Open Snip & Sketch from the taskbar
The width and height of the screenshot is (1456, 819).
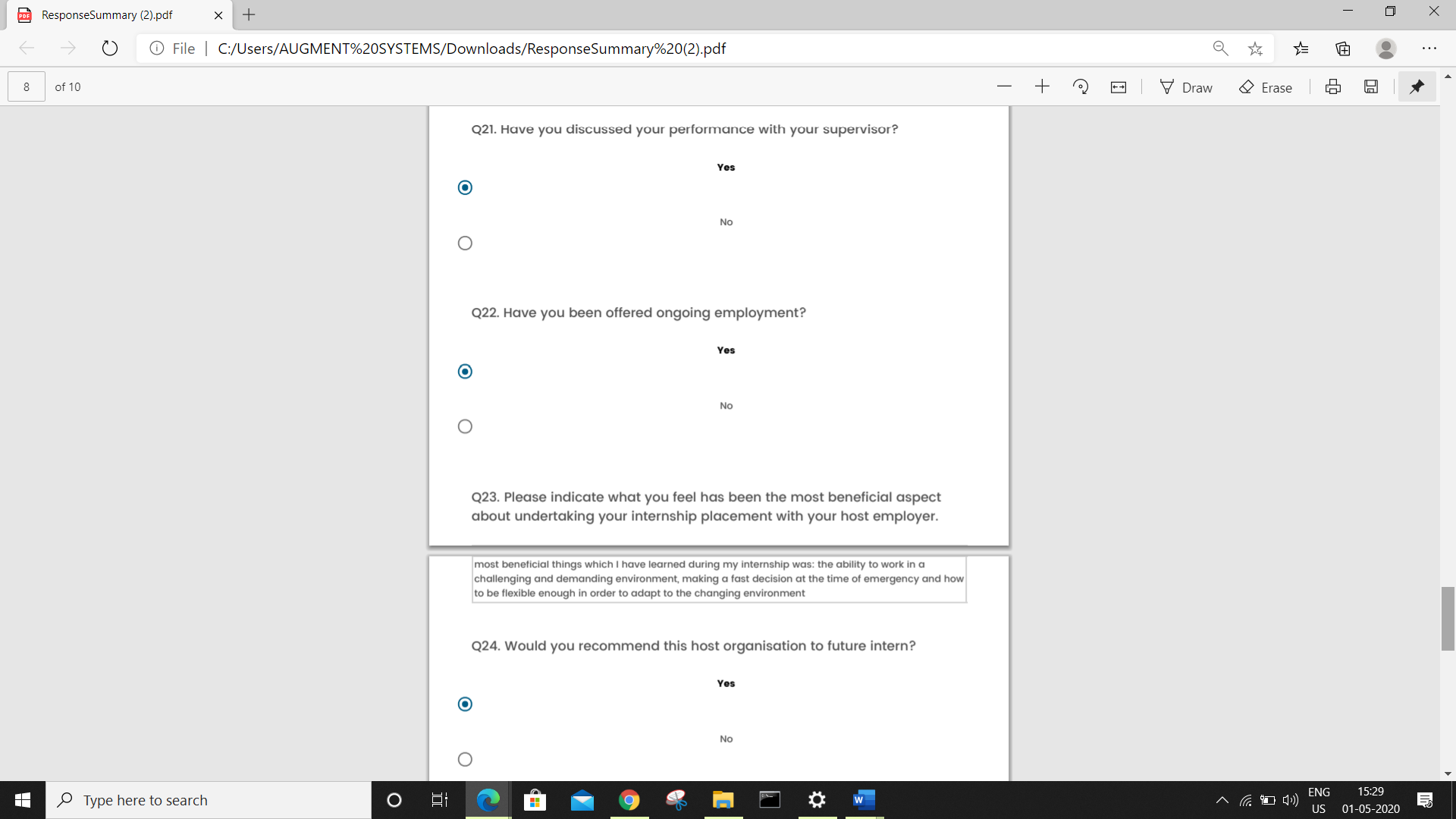pos(676,800)
